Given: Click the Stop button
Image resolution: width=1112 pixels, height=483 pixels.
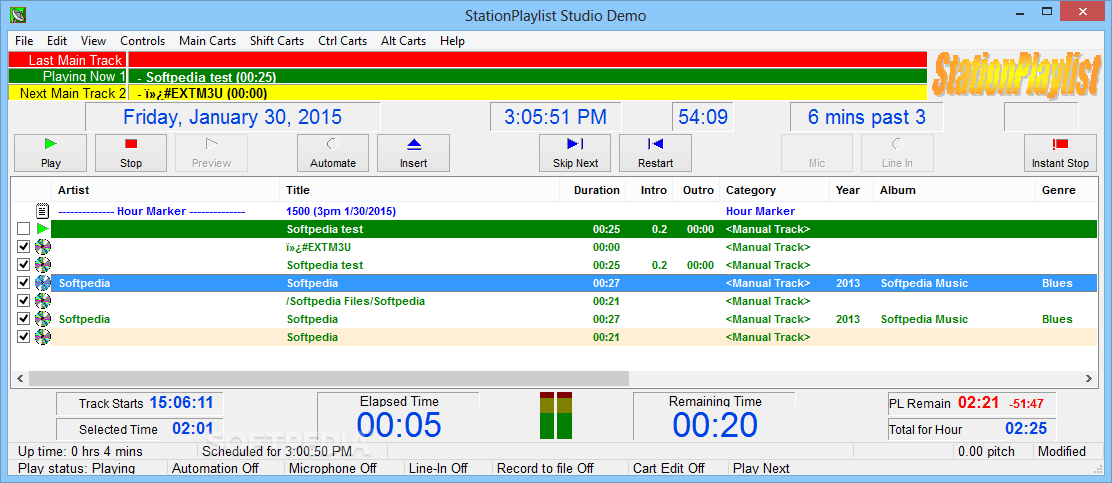Looking at the screenshot, I should point(131,152).
